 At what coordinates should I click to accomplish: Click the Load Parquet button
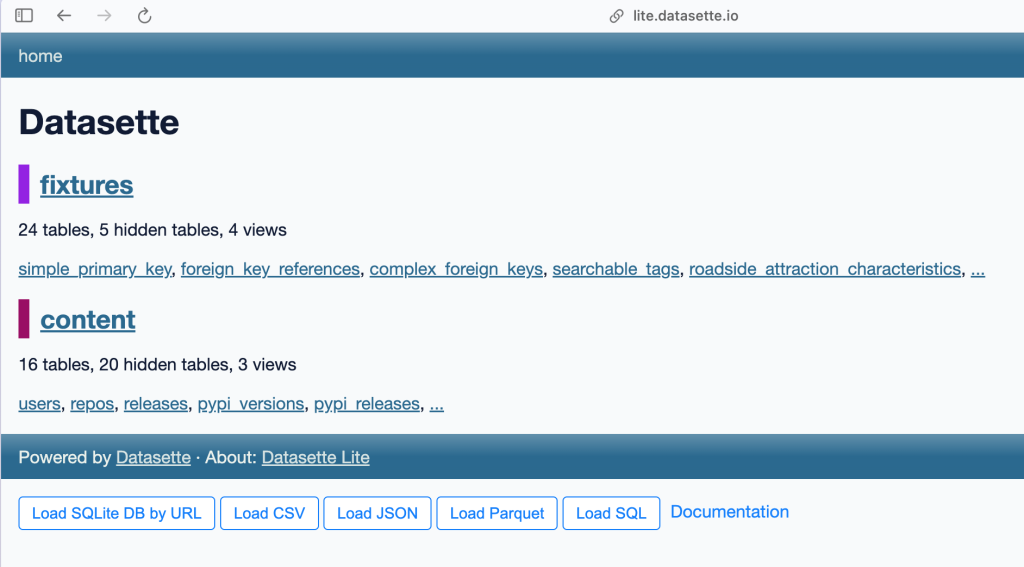click(496, 513)
